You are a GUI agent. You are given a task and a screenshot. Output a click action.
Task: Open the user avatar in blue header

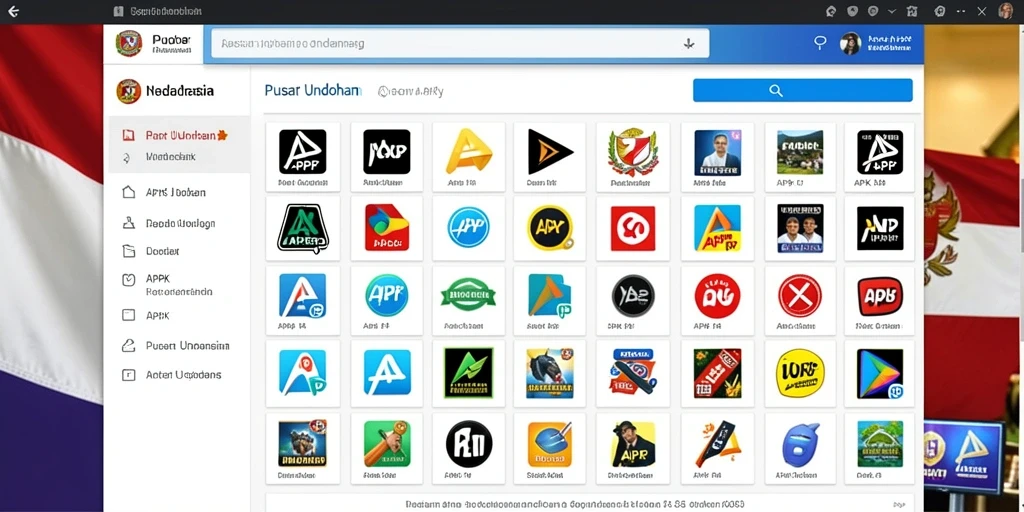click(850, 43)
